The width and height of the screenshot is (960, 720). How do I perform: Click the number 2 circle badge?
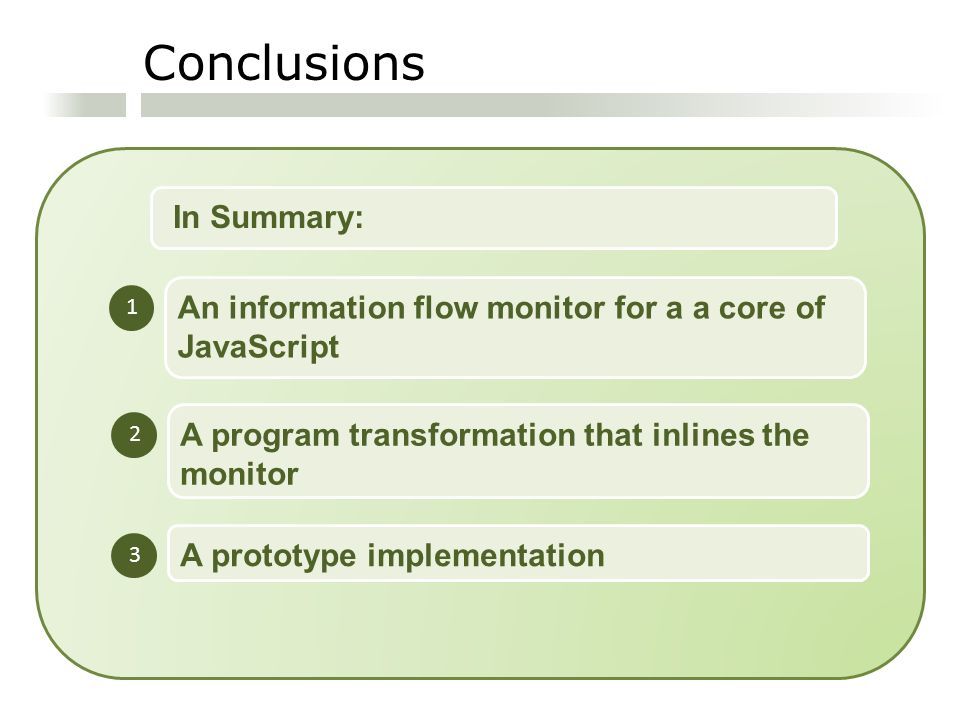(x=134, y=435)
